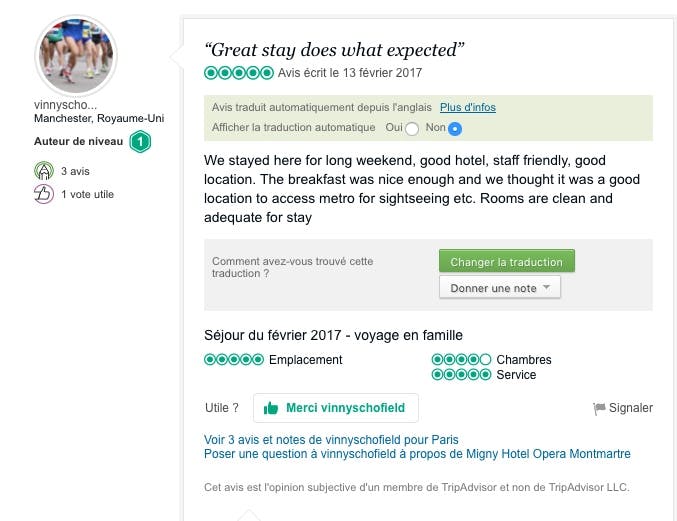The height and width of the screenshot is (521, 677).
Task: Click the 'Merci vinnyschofield' button
Action: pyautogui.click(x=335, y=408)
